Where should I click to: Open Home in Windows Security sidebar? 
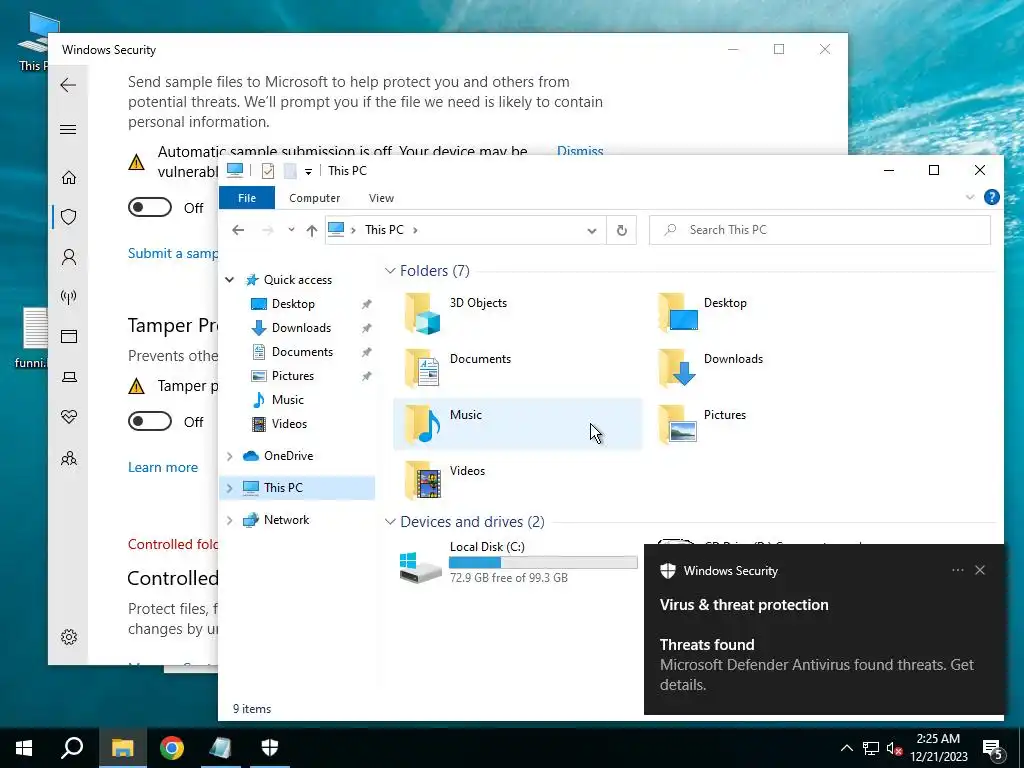coord(69,178)
